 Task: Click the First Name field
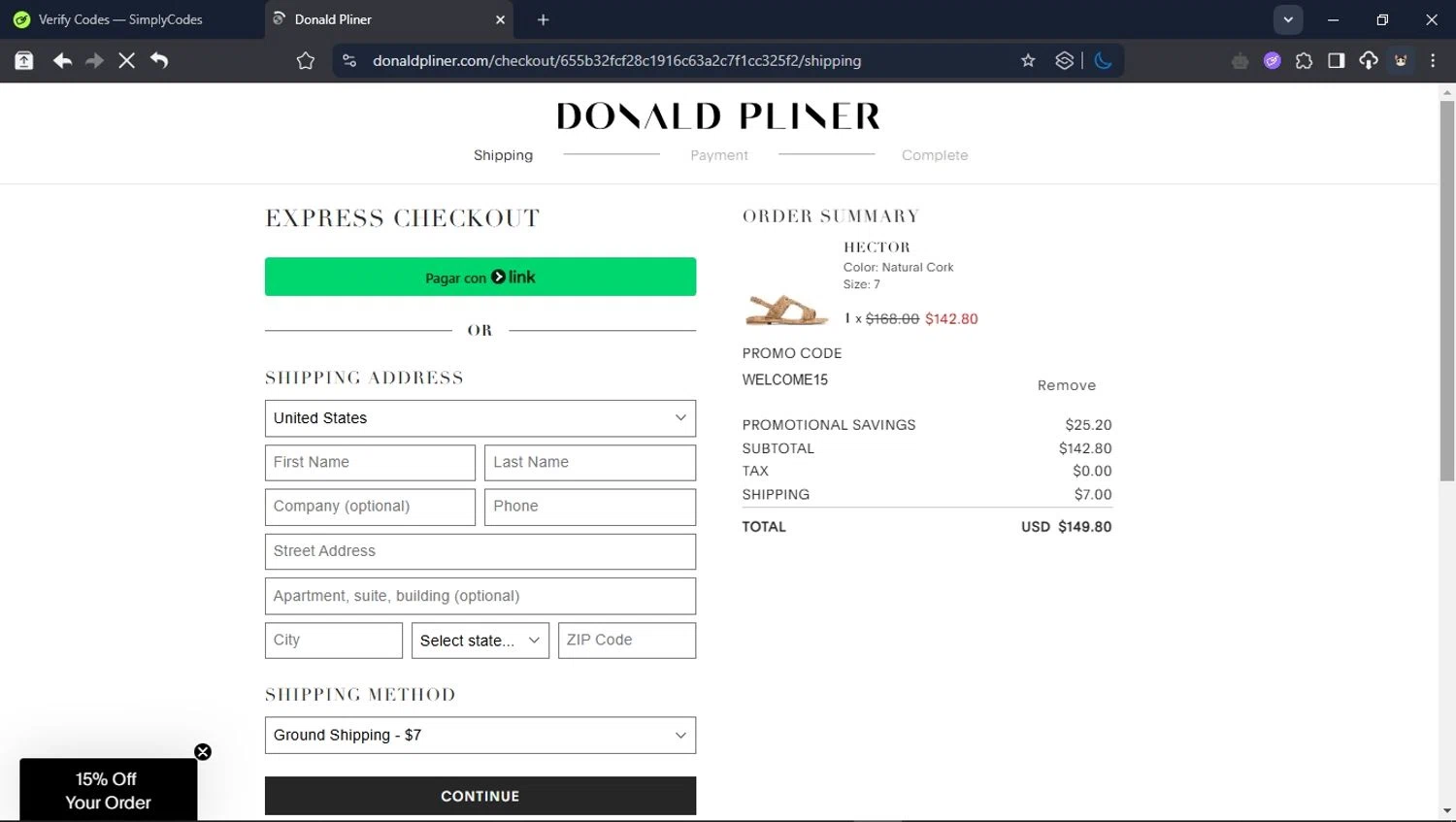point(370,463)
